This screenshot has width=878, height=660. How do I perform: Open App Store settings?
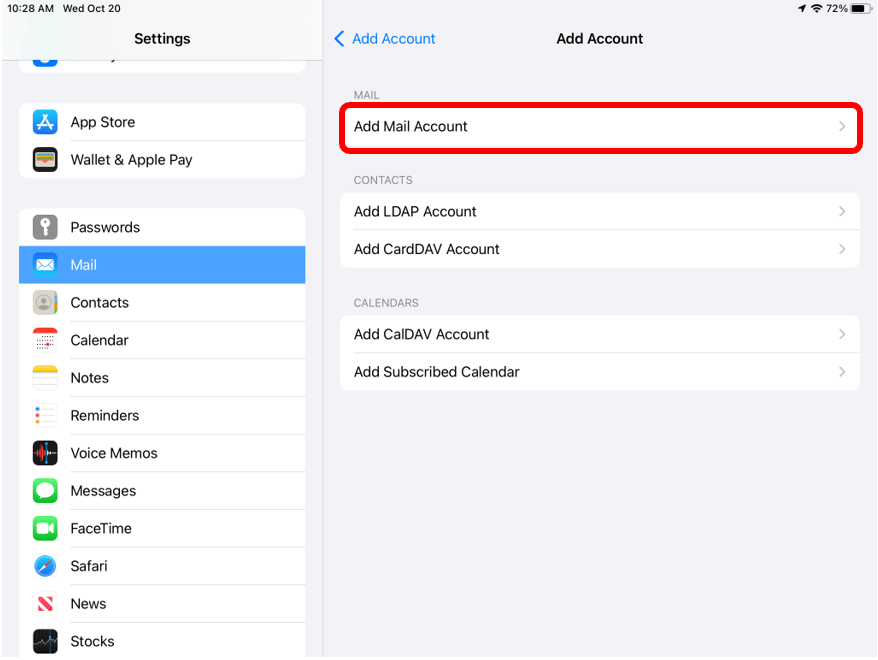162,122
